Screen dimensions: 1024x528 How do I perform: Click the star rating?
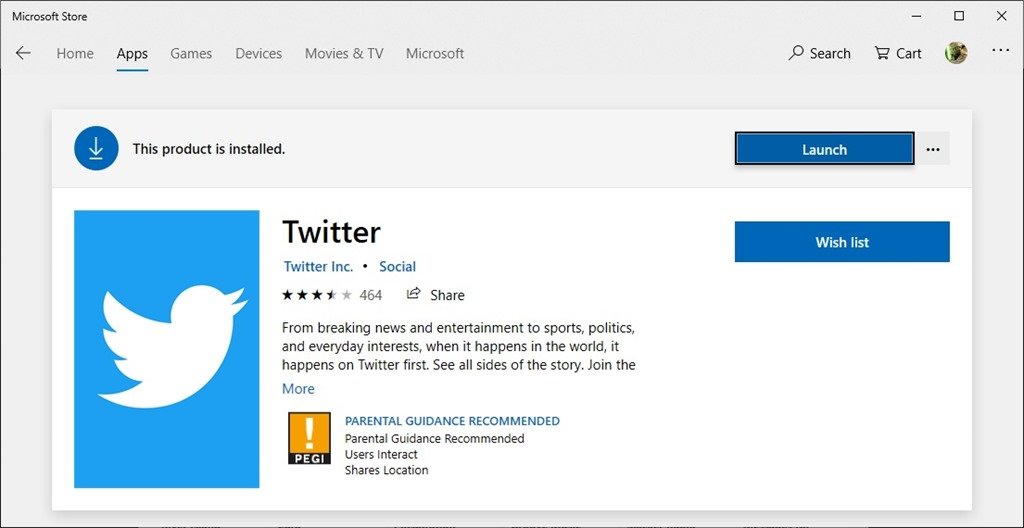317,295
